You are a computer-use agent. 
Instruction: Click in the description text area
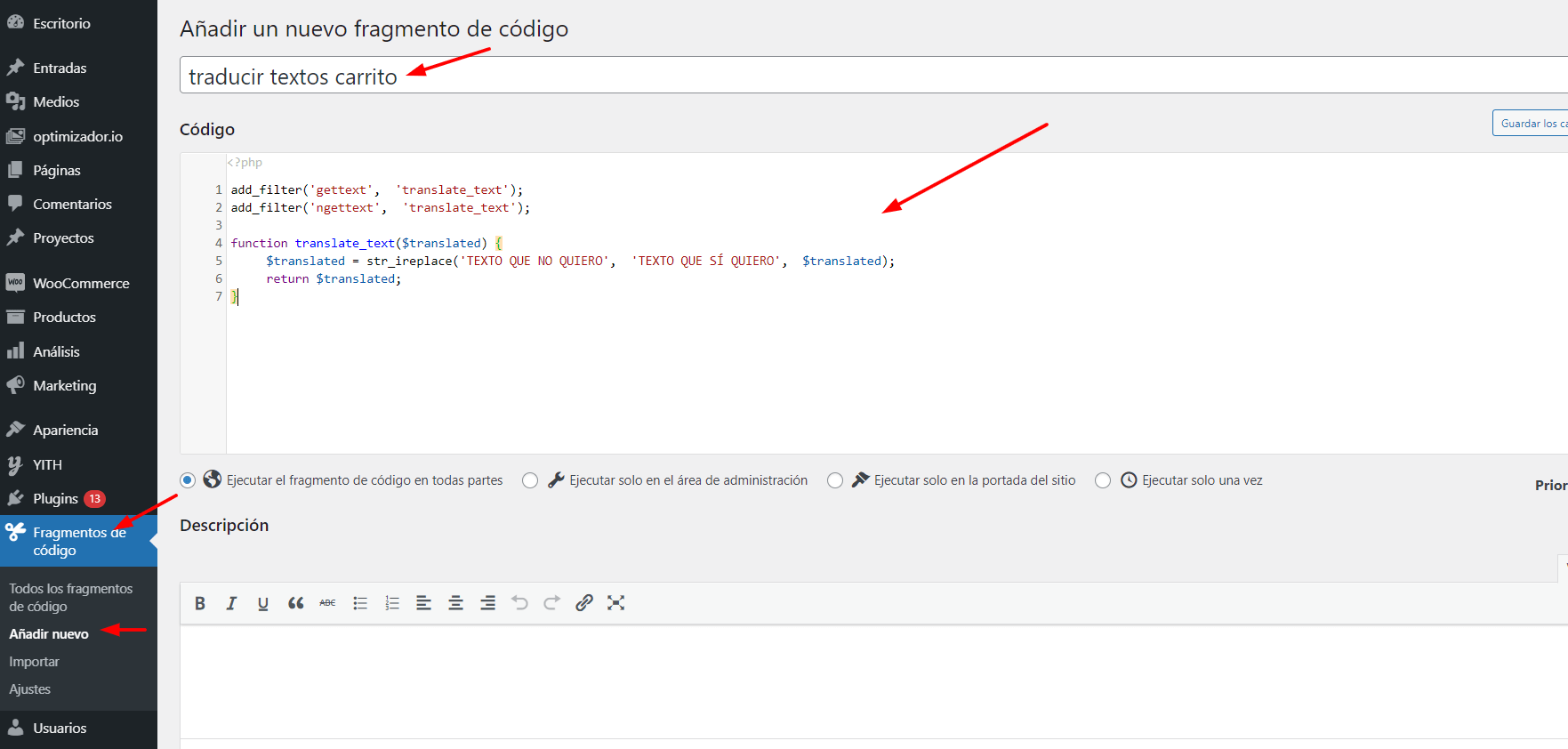tap(873, 681)
